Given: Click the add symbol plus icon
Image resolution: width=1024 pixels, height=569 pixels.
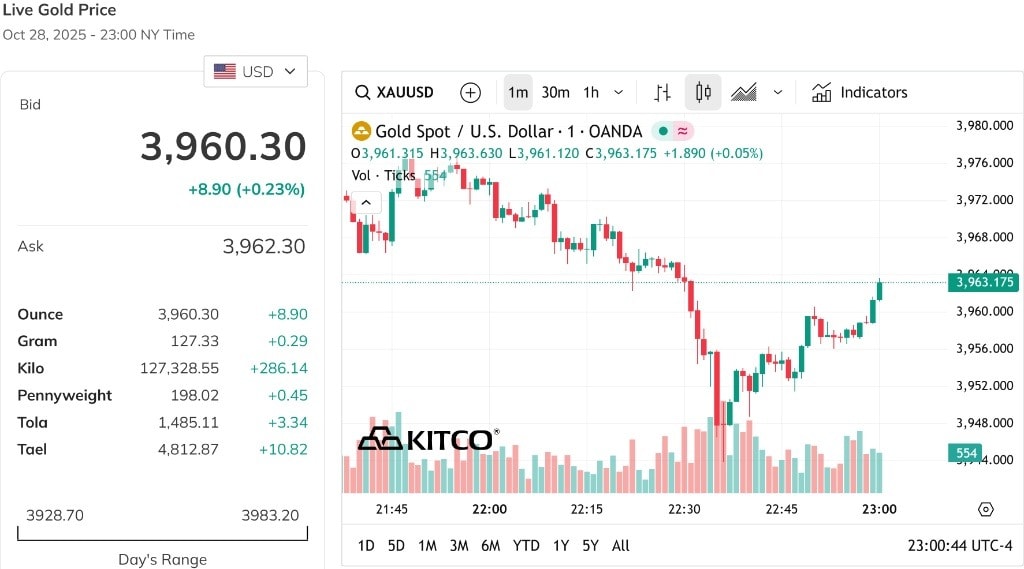Looking at the screenshot, I should [x=470, y=93].
